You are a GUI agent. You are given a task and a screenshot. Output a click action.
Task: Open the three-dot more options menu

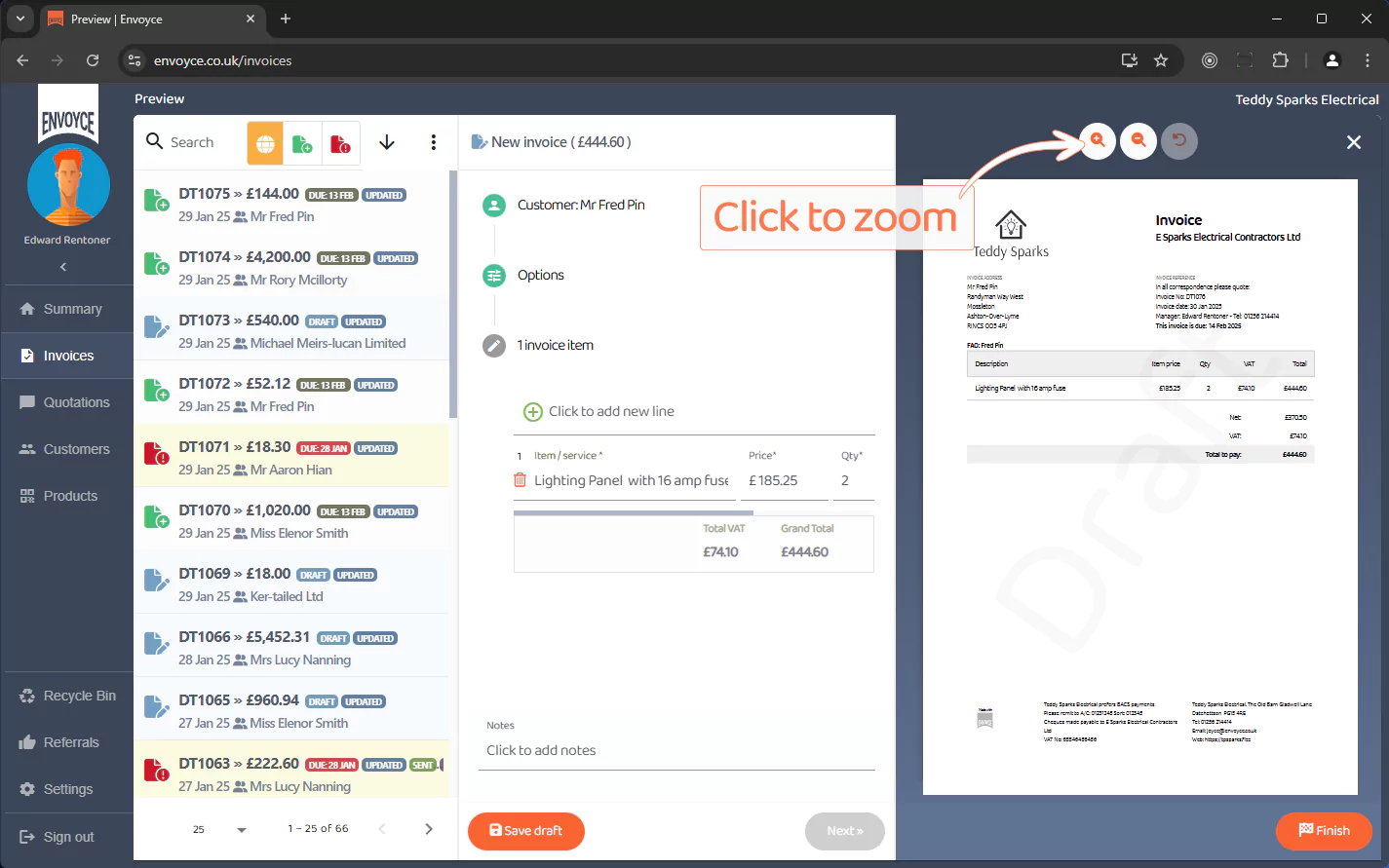click(x=433, y=142)
